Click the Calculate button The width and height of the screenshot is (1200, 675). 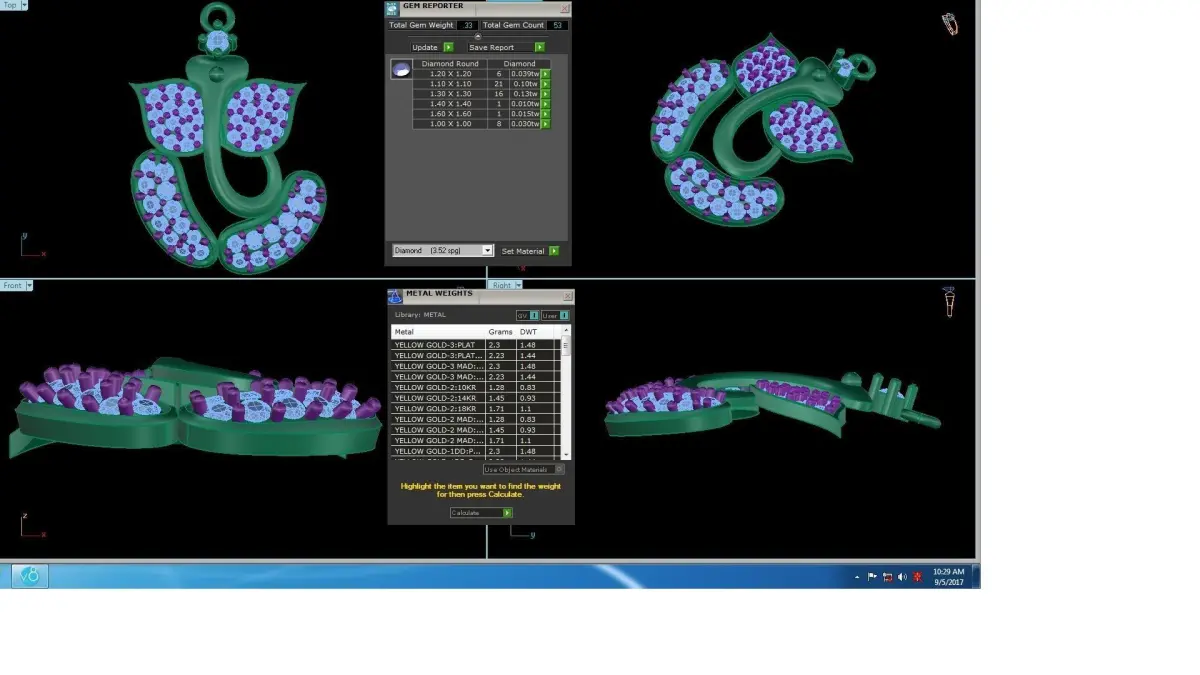pos(481,512)
